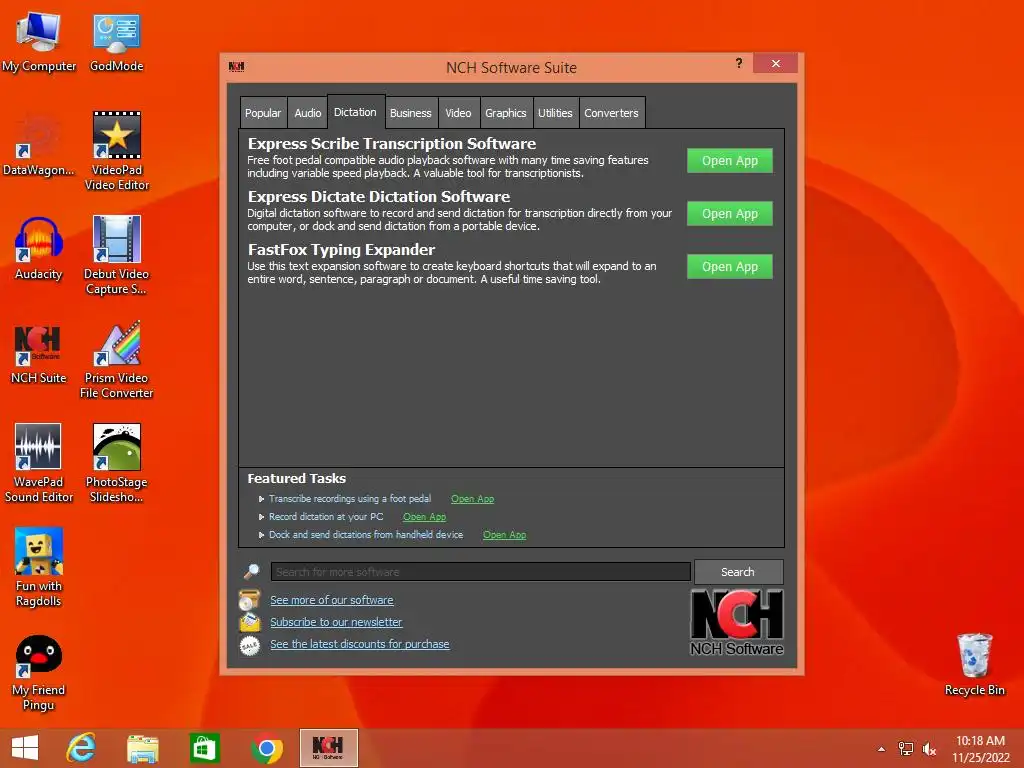Close the NCH Software Suite window

[x=775, y=63]
